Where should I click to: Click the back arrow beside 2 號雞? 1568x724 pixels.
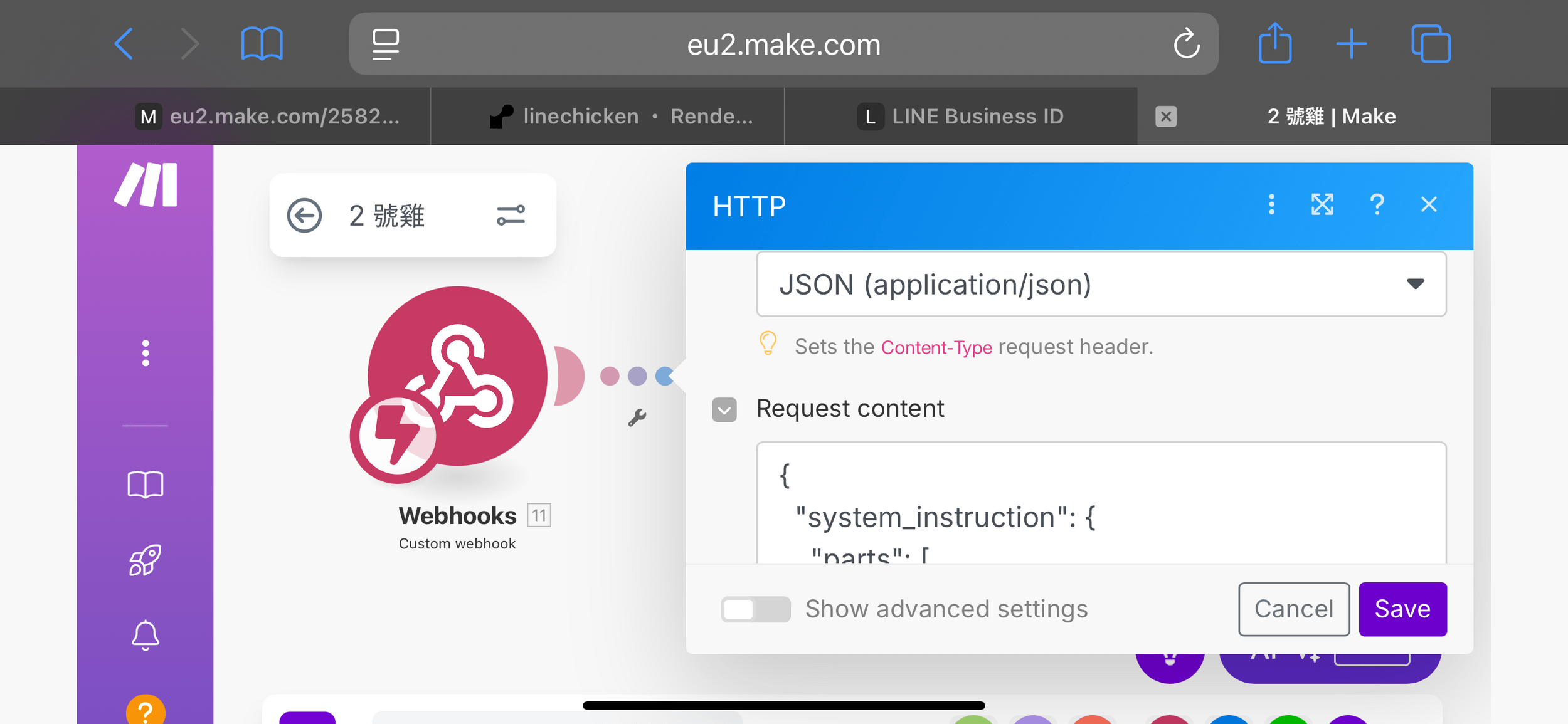305,216
